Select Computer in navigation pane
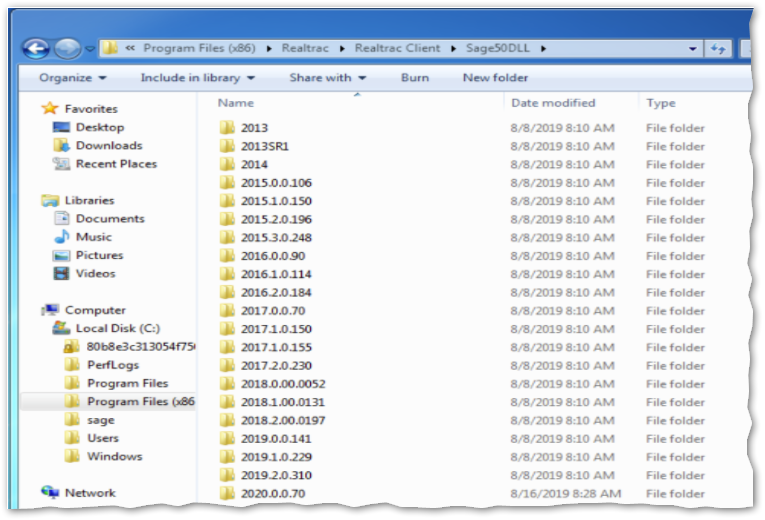The image size is (765, 520). [95, 310]
